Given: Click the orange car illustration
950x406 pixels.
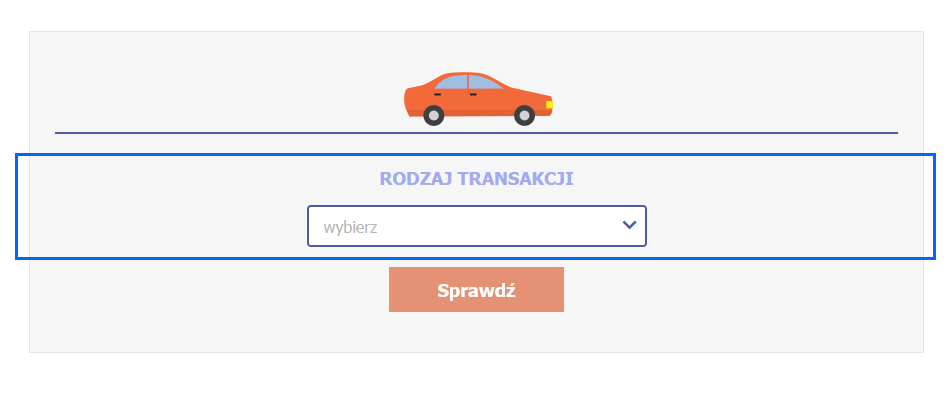Looking at the screenshot, I should (x=478, y=99).
